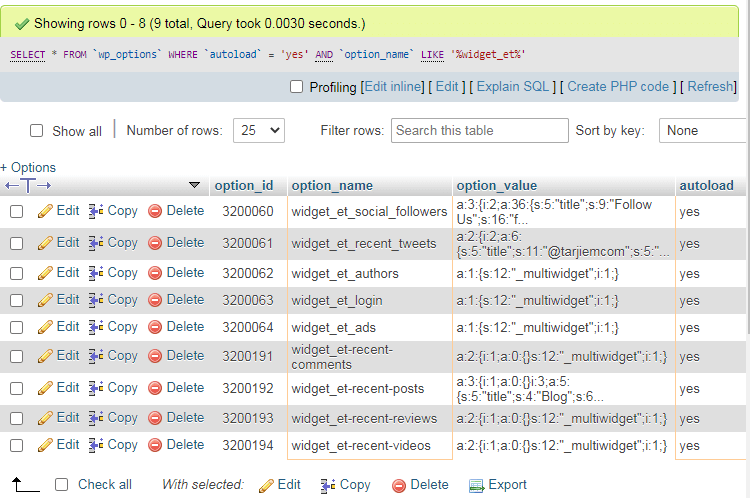
Task: Click the option_value cell for widget_et_recent_tweets
Action: coord(563,244)
